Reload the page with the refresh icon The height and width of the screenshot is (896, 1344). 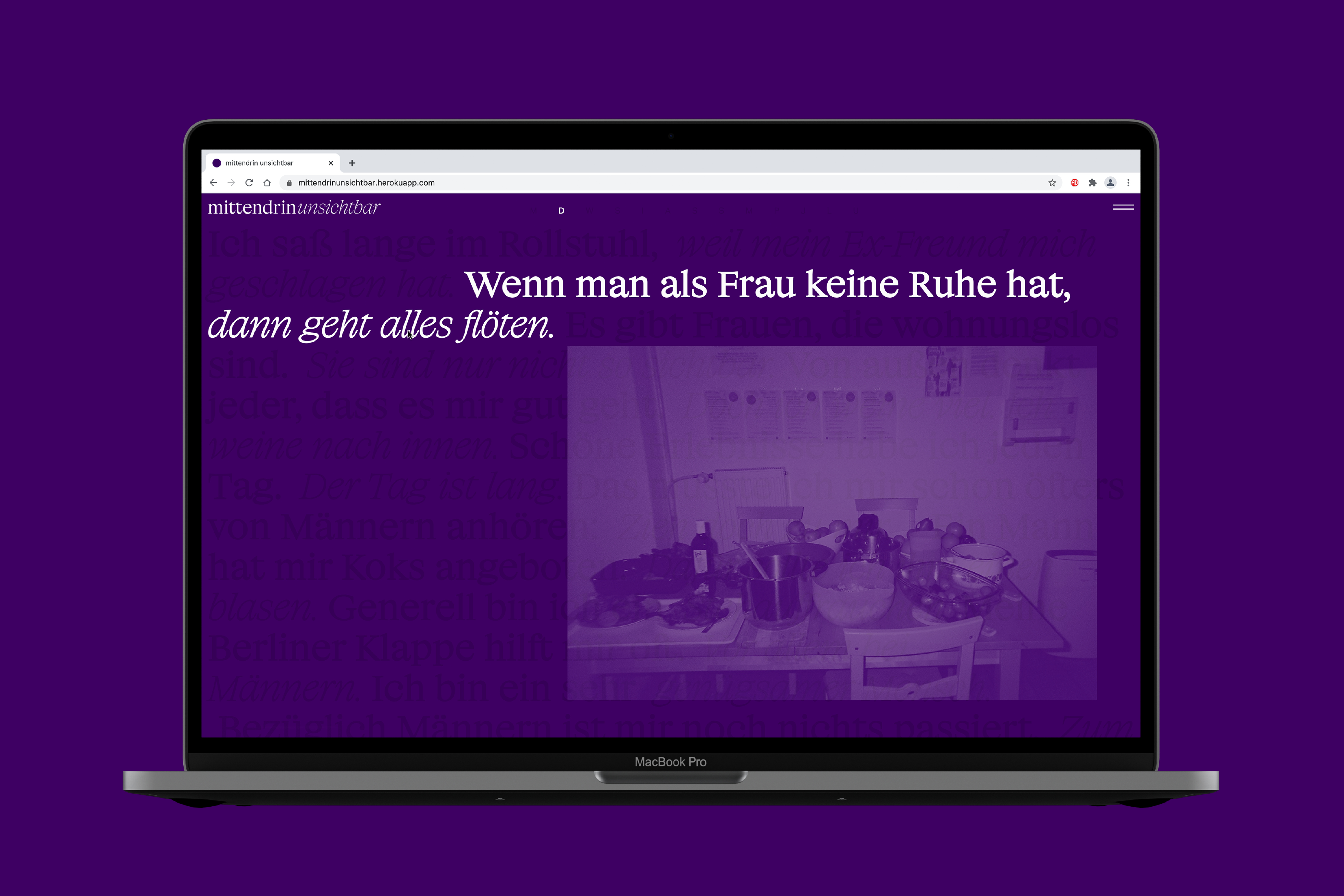[249, 183]
